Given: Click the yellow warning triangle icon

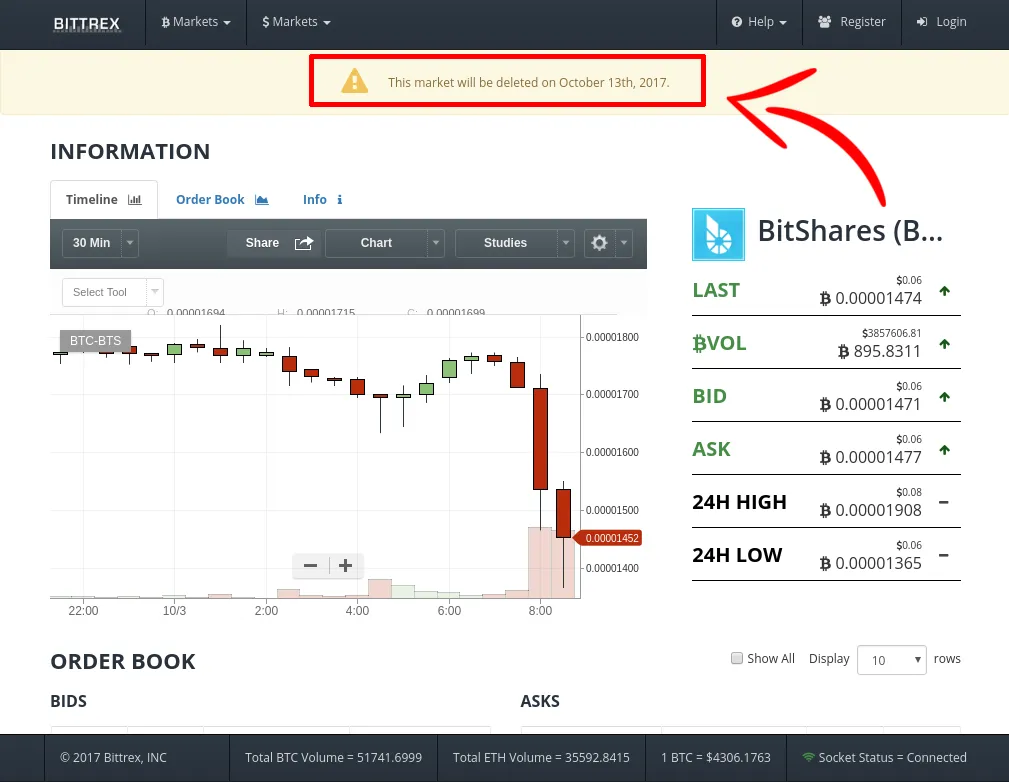Looking at the screenshot, I should (x=355, y=82).
